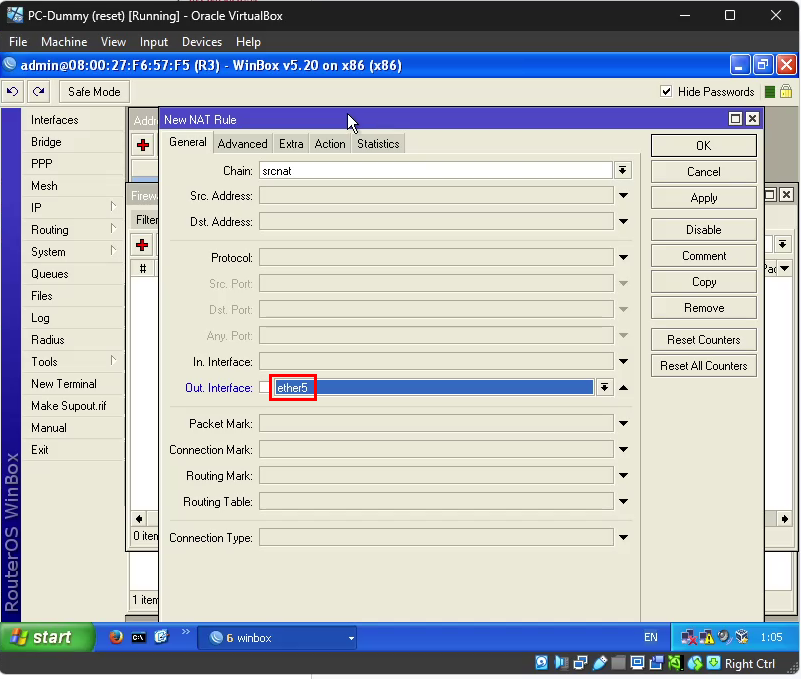801x679 pixels.
Task: Click the Cancel button
Action: click(703, 172)
